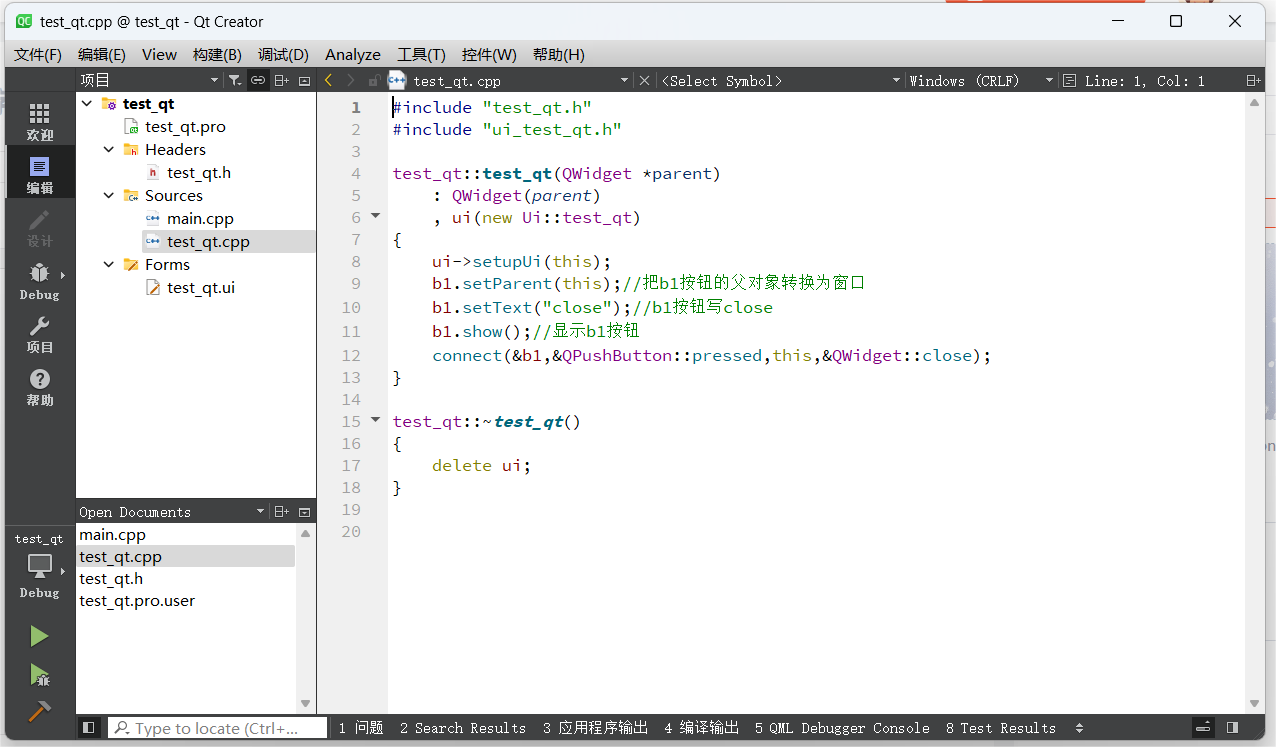Open the 构建(B) build menu
Screen dimensions: 1276x747
(217, 55)
